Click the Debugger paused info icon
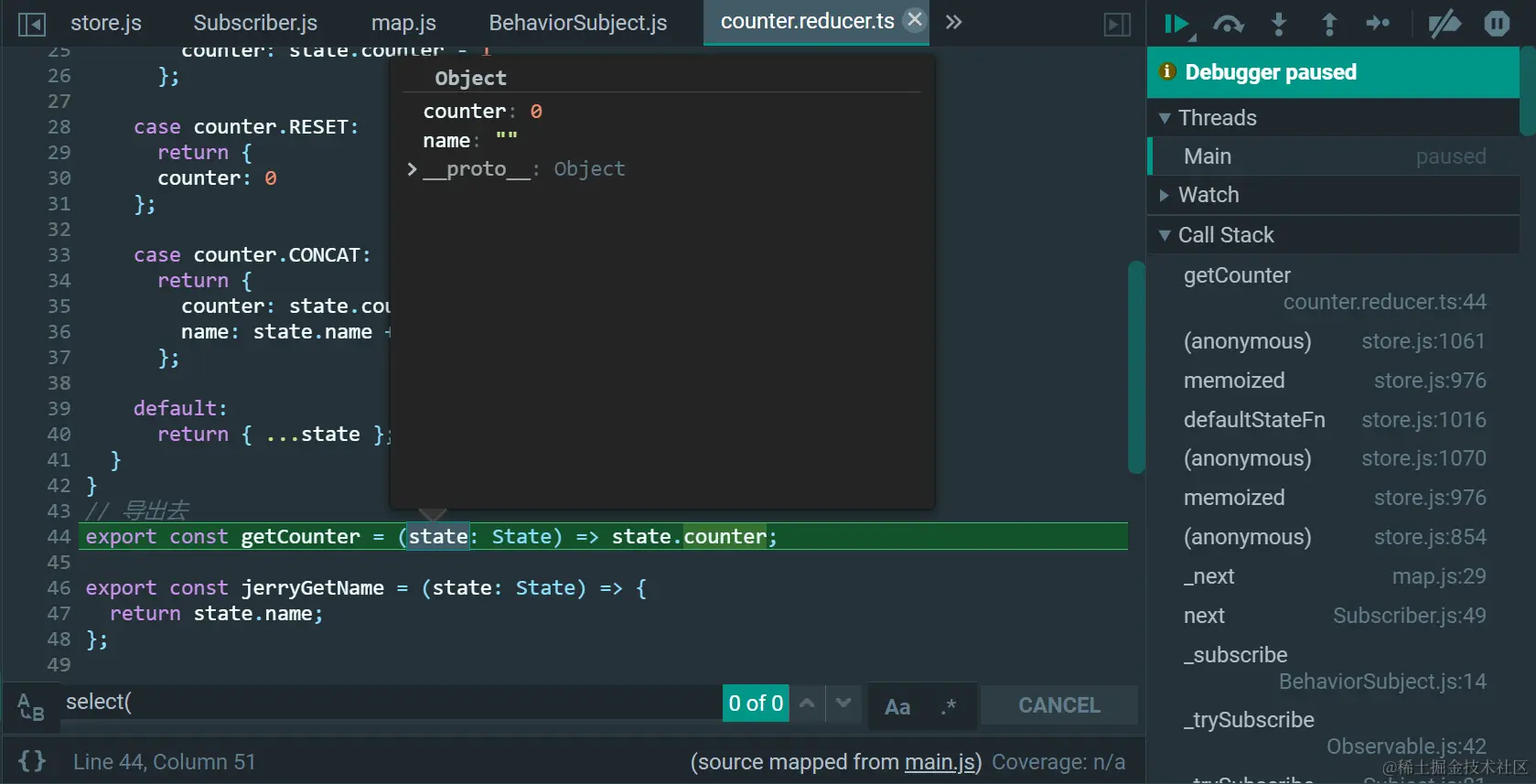The width and height of the screenshot is (1536, 784). [1167, 71]
